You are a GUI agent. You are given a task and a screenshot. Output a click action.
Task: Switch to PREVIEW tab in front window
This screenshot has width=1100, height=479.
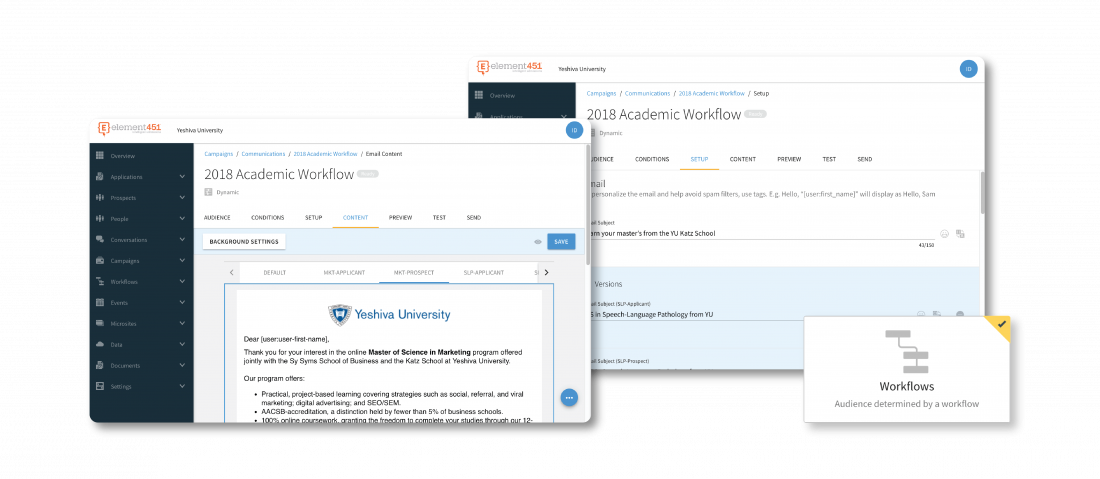401,217
